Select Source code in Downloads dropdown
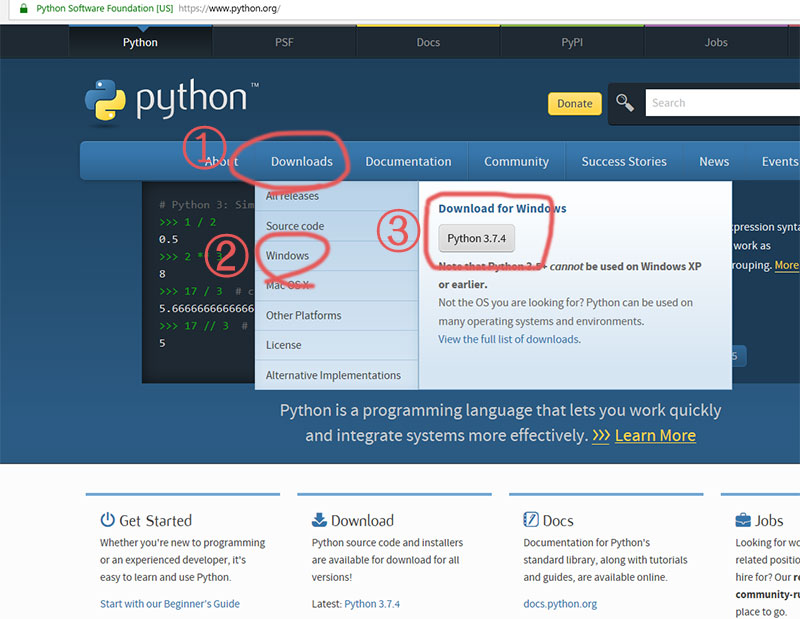Viewport: 800px width, 619px height. pos(336,226)
